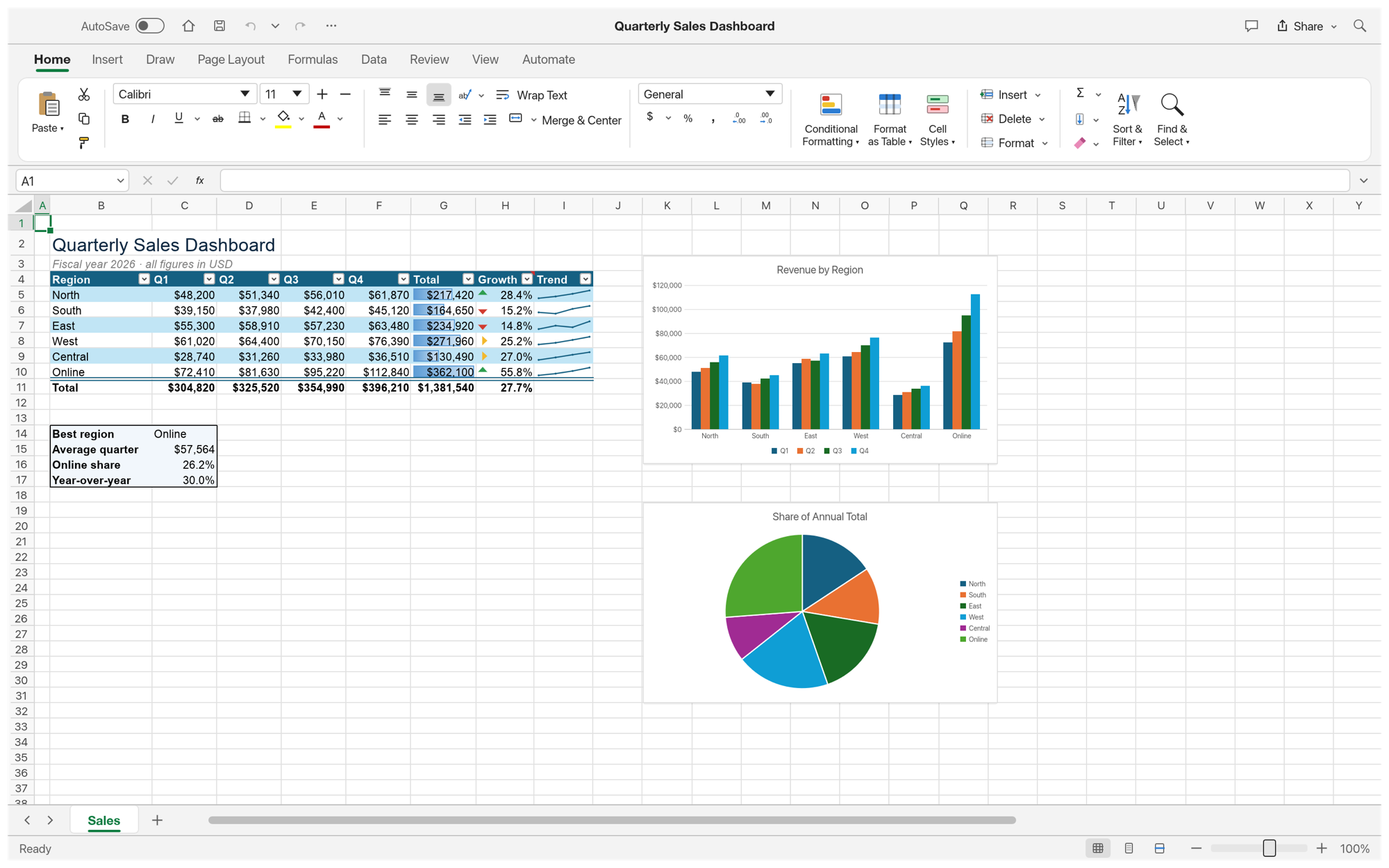This screenshot has height=868, width=1389.
Task: Click the zoom slider handle
Action: (1270, 848)
